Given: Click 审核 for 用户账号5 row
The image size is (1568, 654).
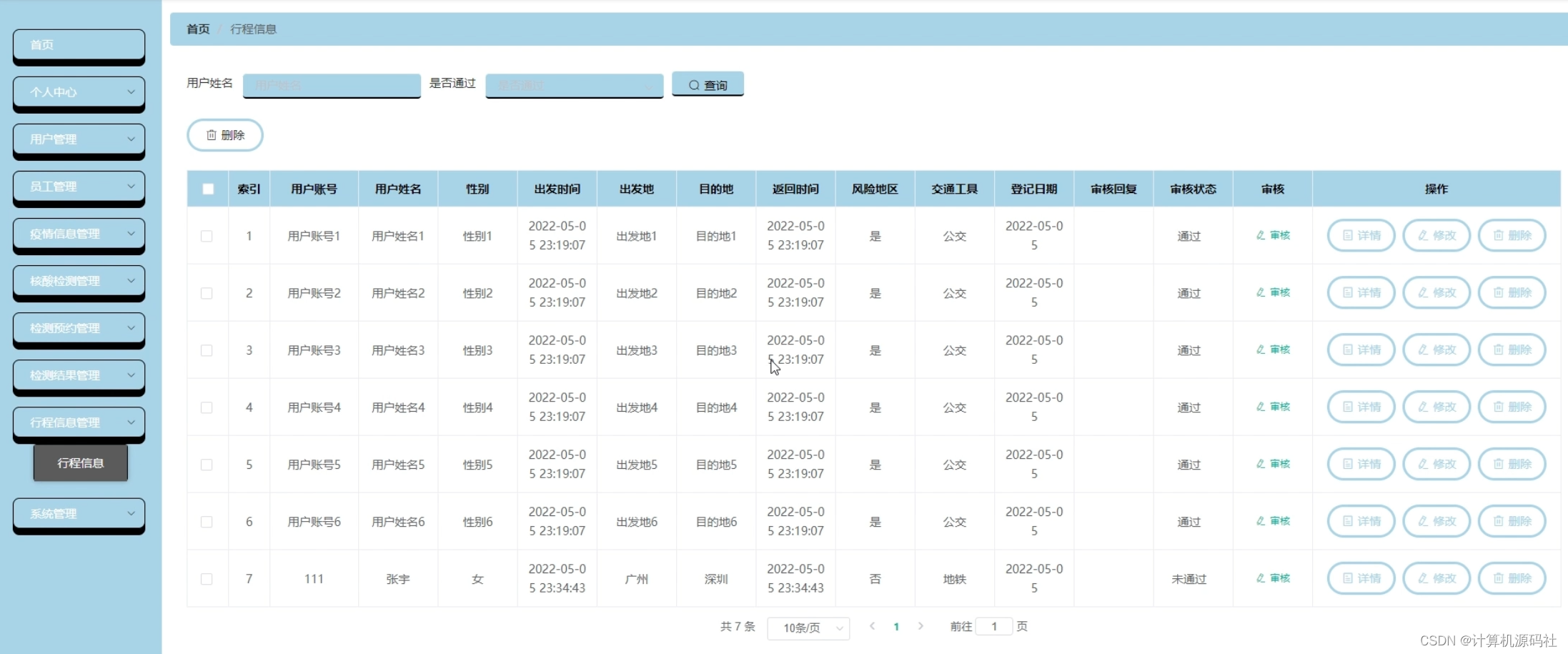Looking at the screenshot, I should (x=1273, y=464).
